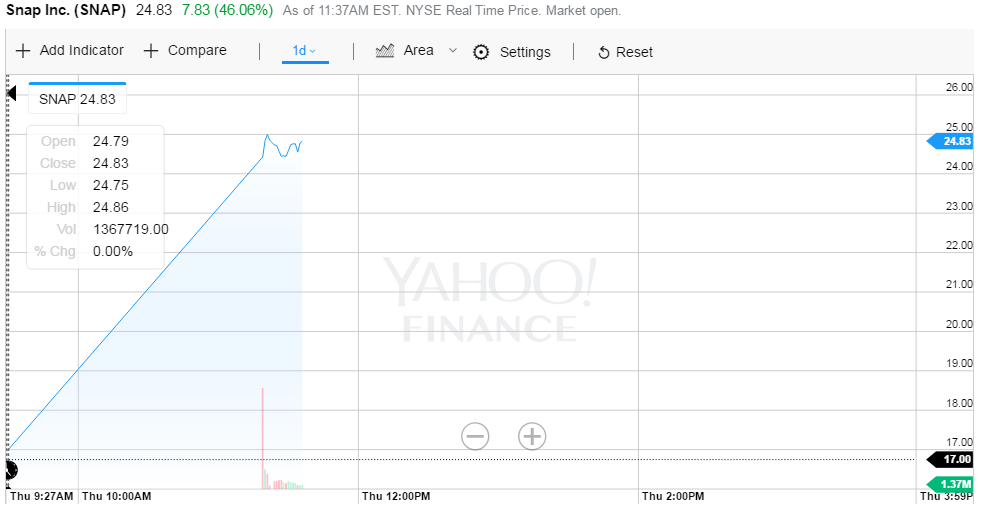Click the tall red volume bar
981x513 pixels.
pyautogui.click(x=262, y=435)
